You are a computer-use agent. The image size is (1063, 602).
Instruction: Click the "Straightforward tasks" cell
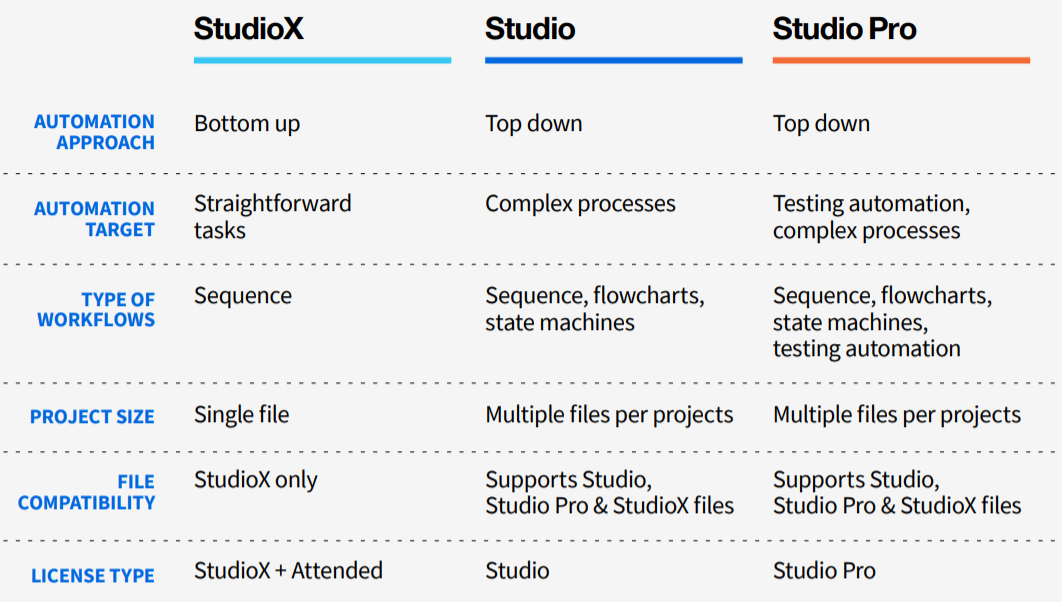pyautogui.click(x=272, y=217)
